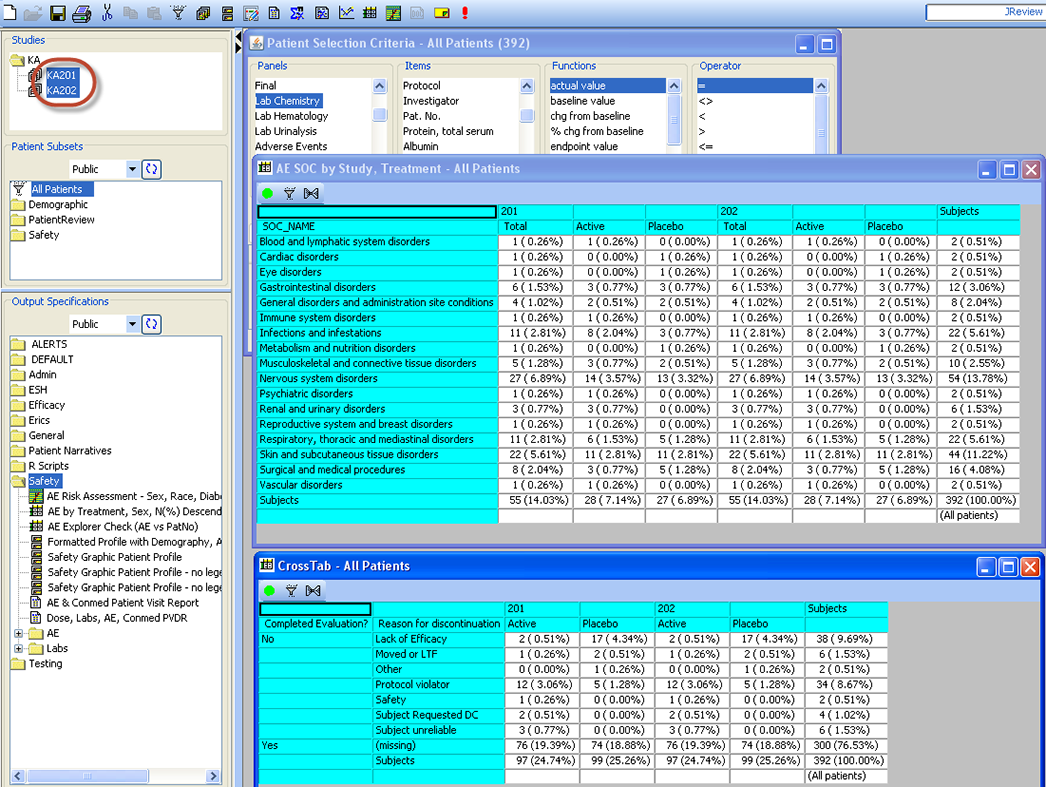The width and height of the screenshot is (1046, 787).
Task: Open patient filter with the main toolbar funnel icon
Action: pos(178,12)
